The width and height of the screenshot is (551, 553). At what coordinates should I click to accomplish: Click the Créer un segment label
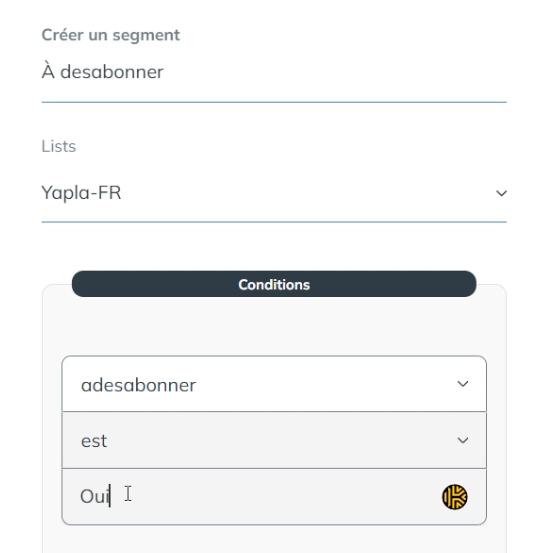point(111,35)
